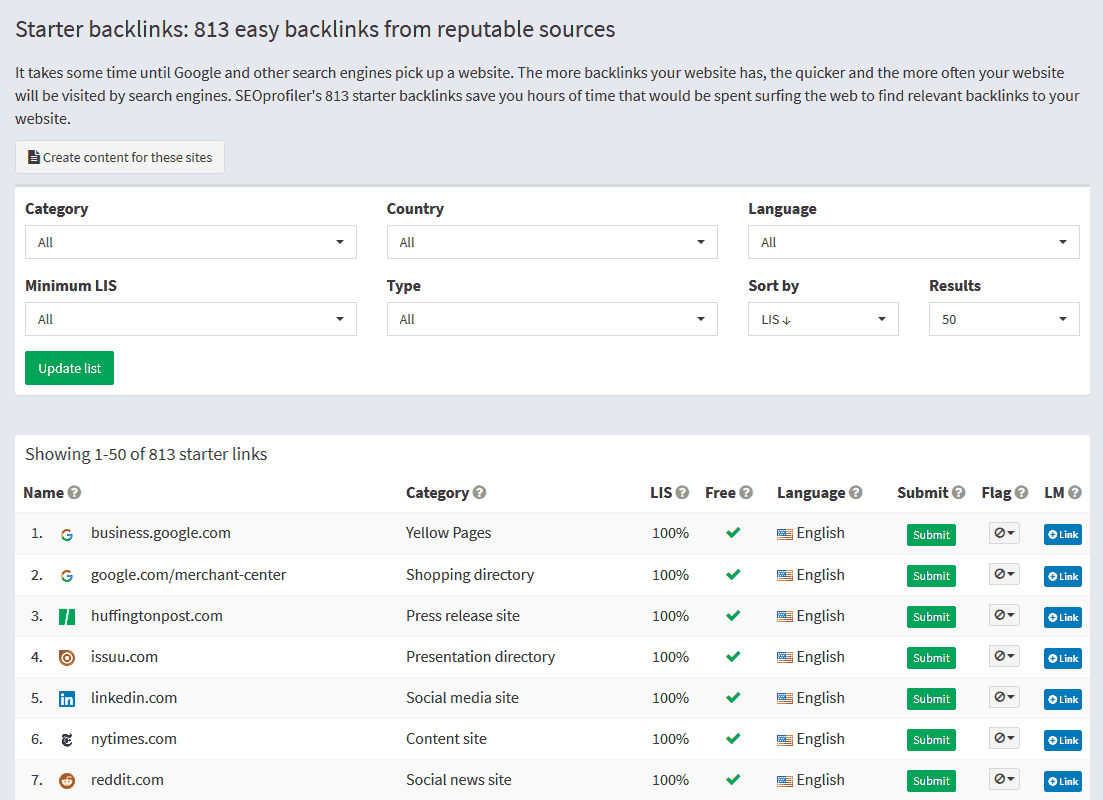Click the Google favicon beside business.google.com

click(67, 533)
